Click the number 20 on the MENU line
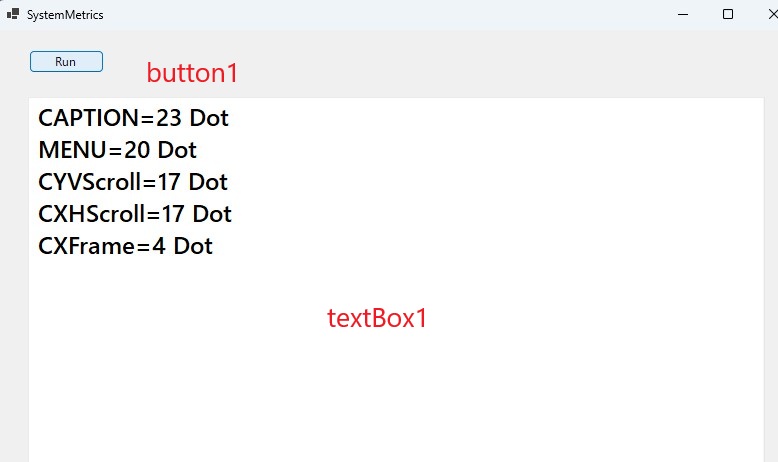 138,150
